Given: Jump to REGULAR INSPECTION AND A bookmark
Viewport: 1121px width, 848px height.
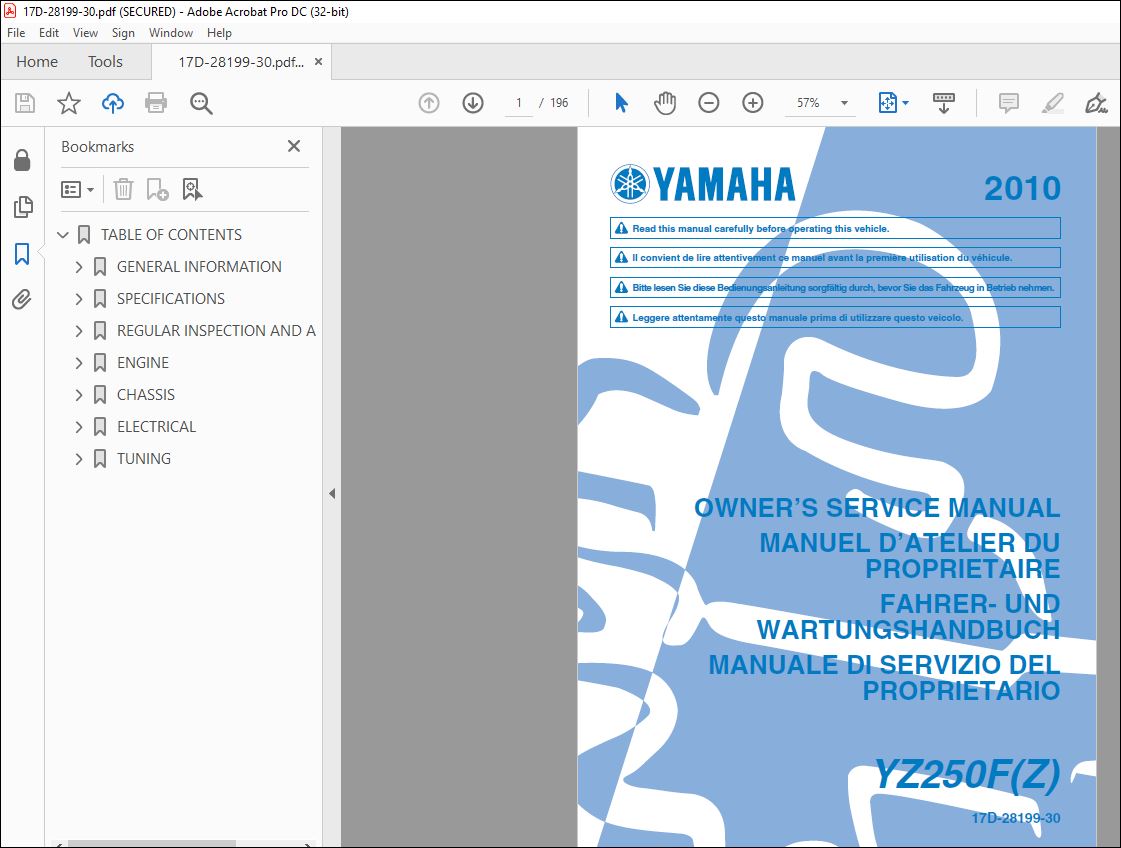Looking at the screenshot, I should coord(216,330).
